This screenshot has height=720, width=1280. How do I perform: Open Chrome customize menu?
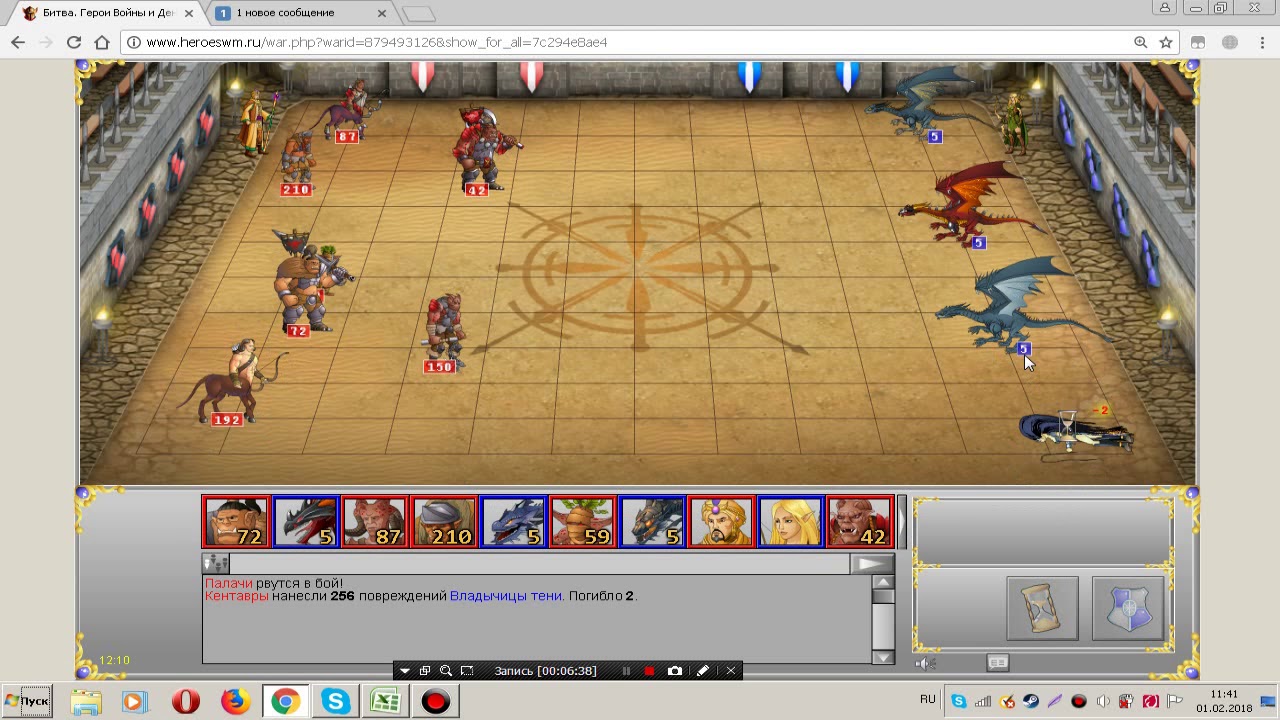1262,42
